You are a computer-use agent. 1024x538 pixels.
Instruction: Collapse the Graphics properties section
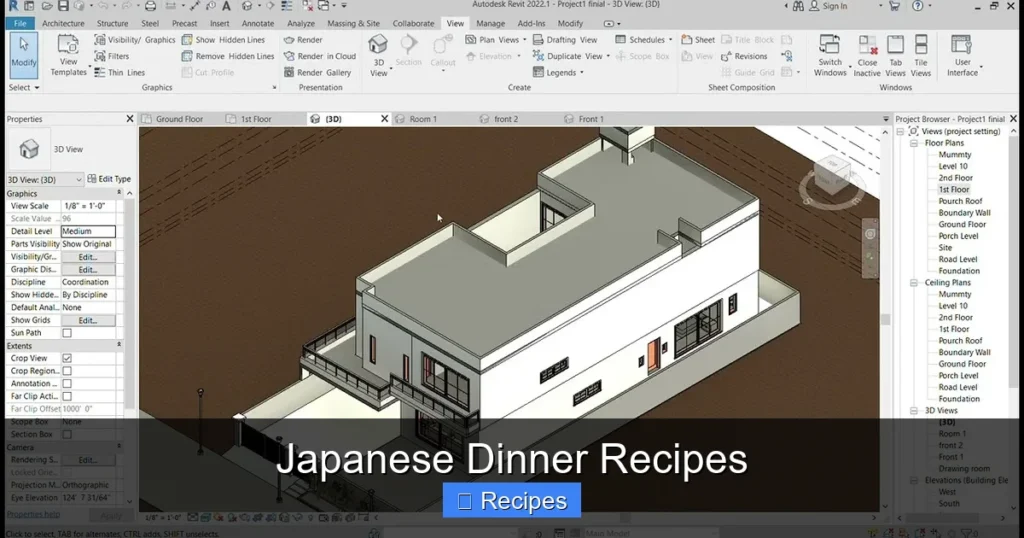click(119, 193)
